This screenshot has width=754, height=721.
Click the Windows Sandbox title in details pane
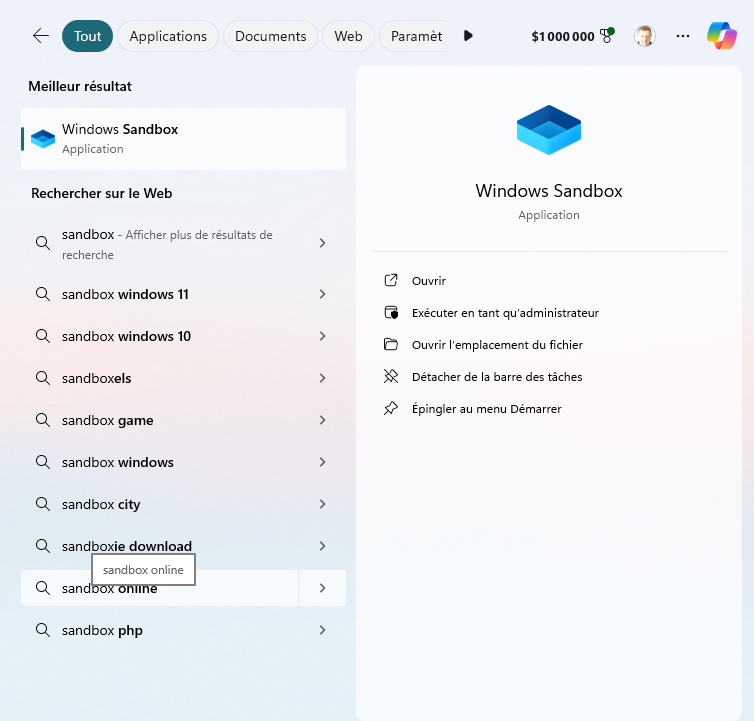click(x=549, y=191)
